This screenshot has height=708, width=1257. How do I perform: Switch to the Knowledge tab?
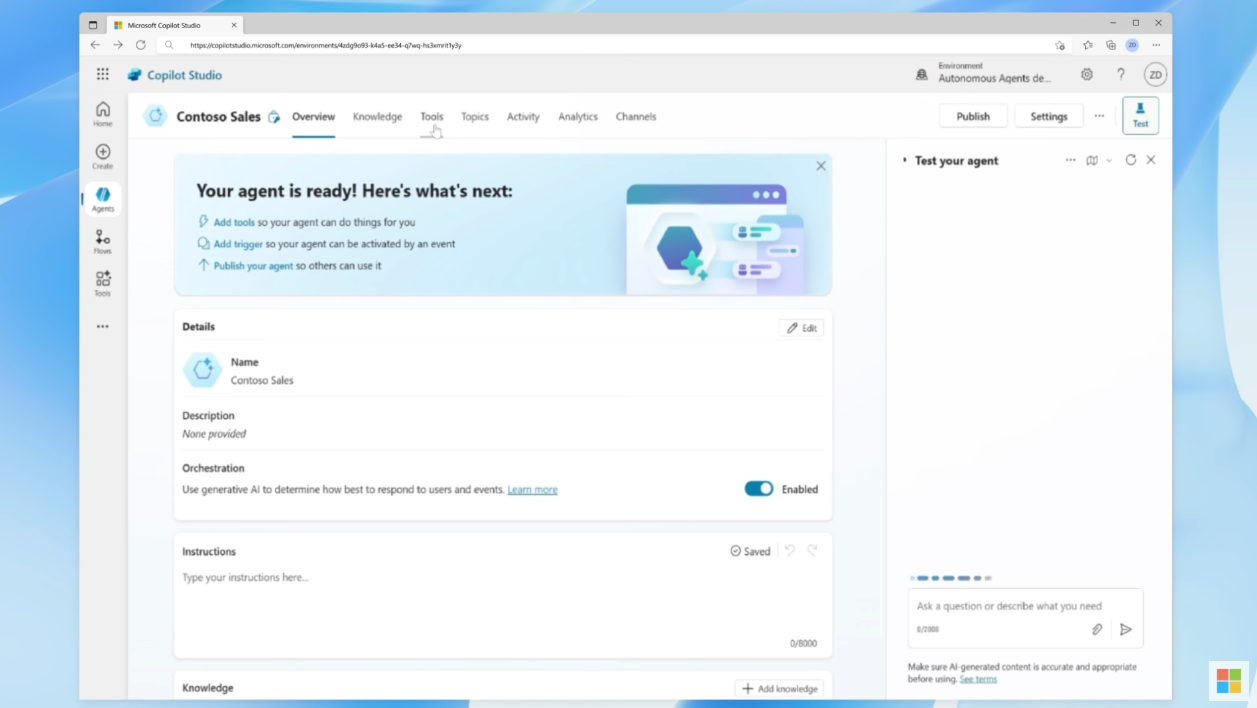click(x=377, y=117)
